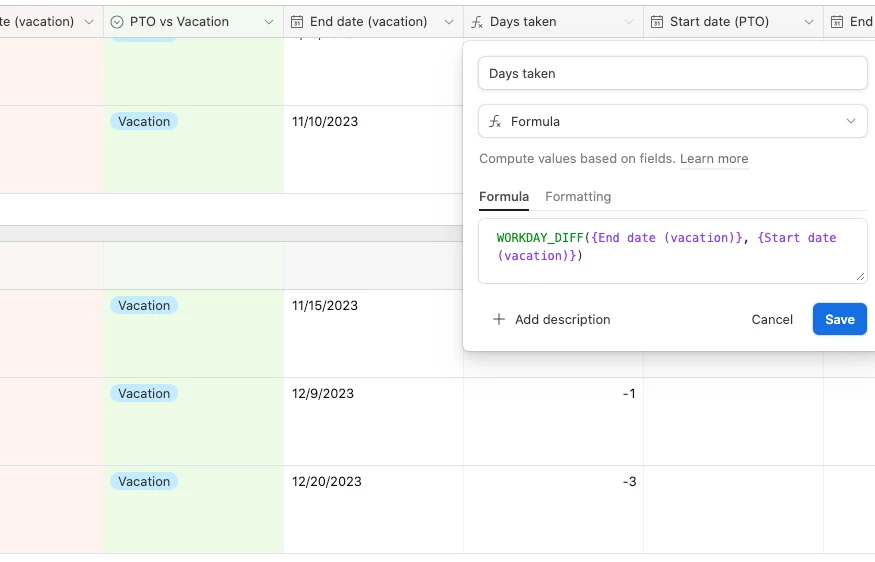Open the Formula field type dropdown
This screenshot has width=875, height=562.
pyautogui.click(x=672, y=121)
